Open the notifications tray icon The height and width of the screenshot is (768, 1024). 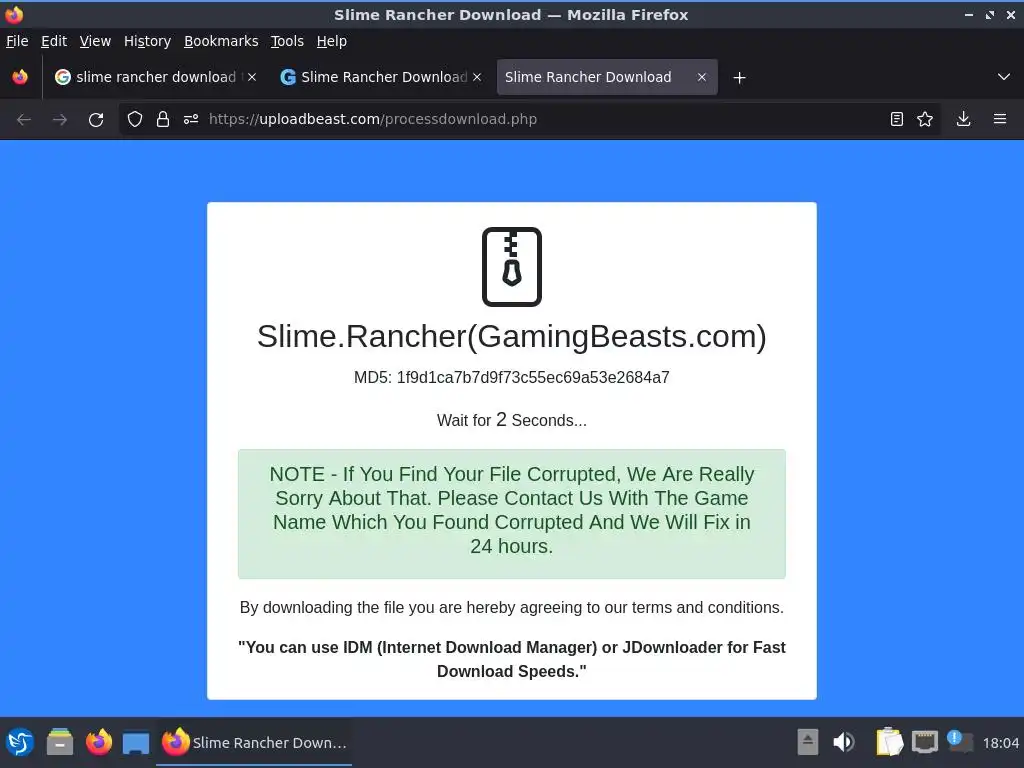click(960, 741)
